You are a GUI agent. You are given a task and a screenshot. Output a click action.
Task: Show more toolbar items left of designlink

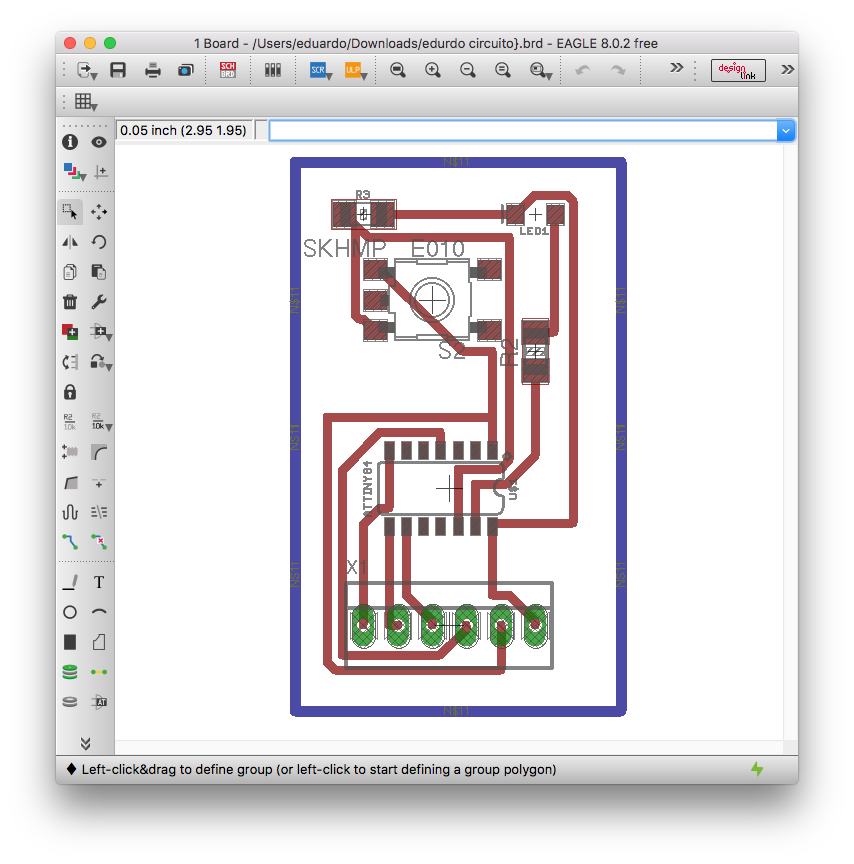pyautogui.click(x=677, y=68)
